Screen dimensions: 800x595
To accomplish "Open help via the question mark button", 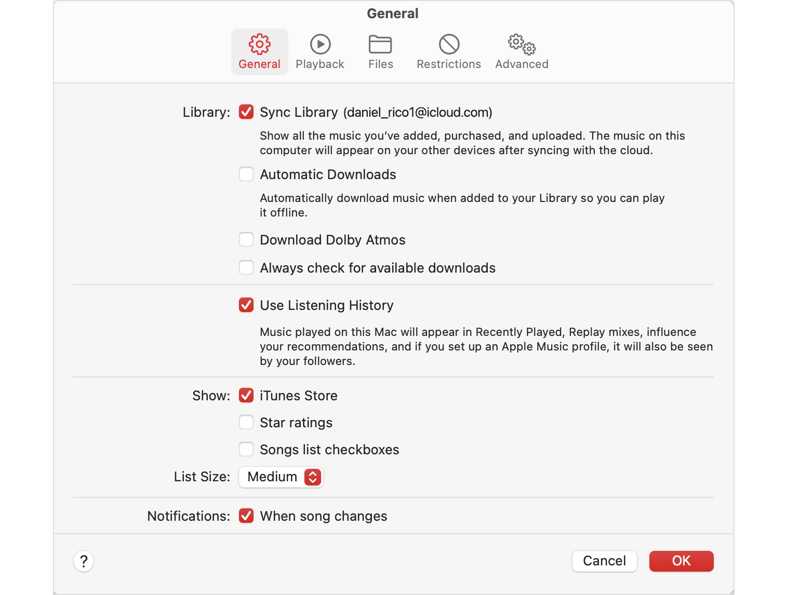I will tap(83, 561).
